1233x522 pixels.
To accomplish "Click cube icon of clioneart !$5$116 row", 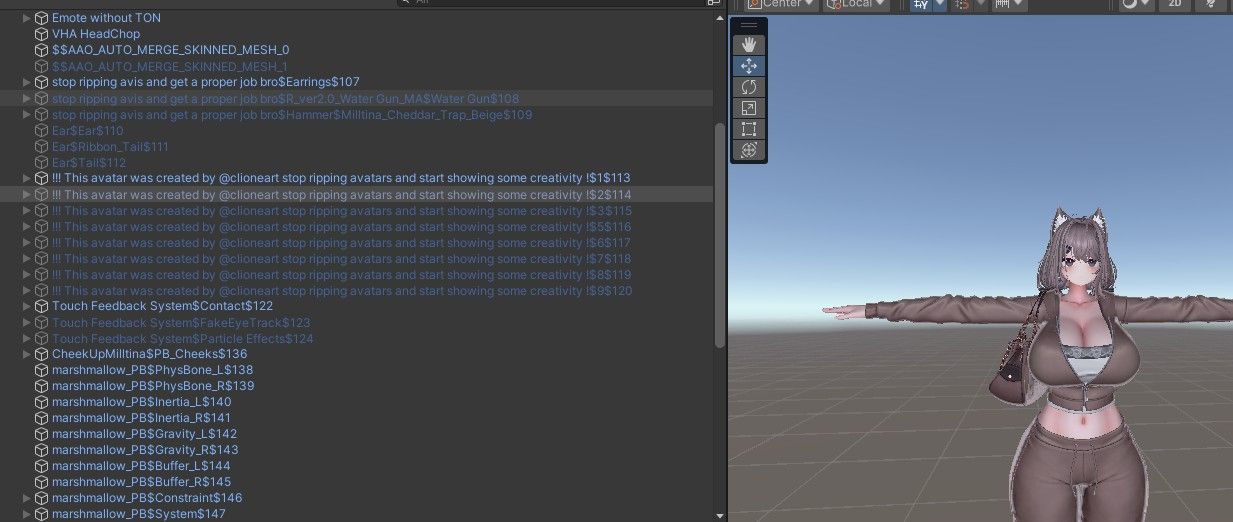I will pyautogui.click(x=42, y=227).
